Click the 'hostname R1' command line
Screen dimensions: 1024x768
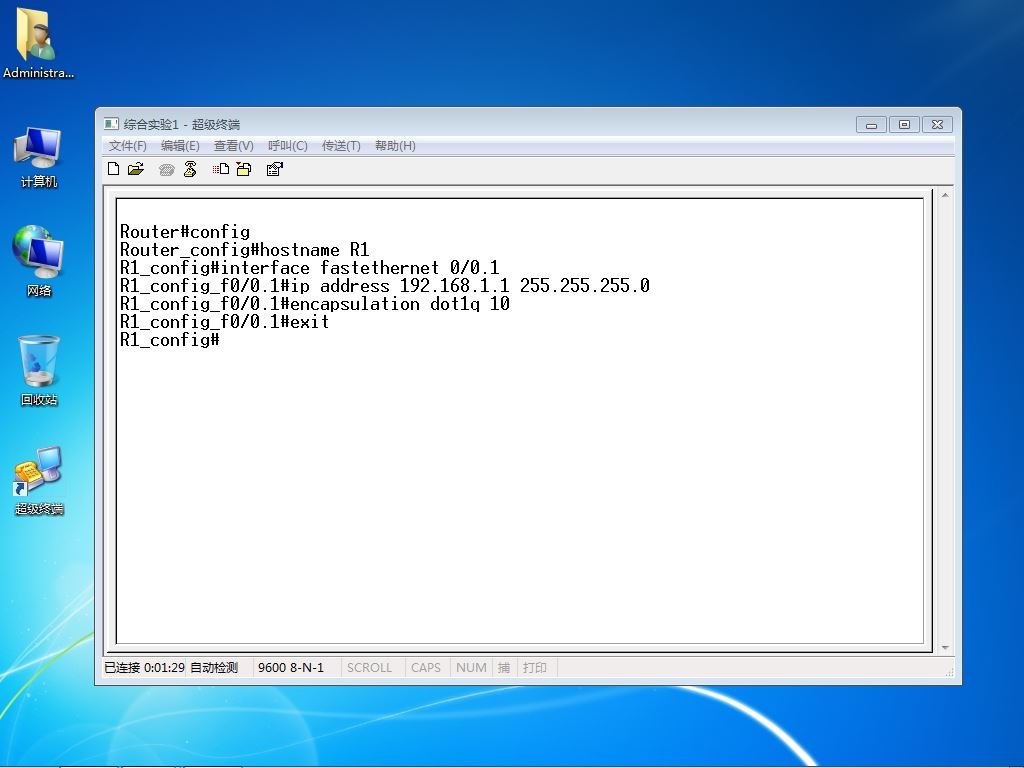coord(245,250)
